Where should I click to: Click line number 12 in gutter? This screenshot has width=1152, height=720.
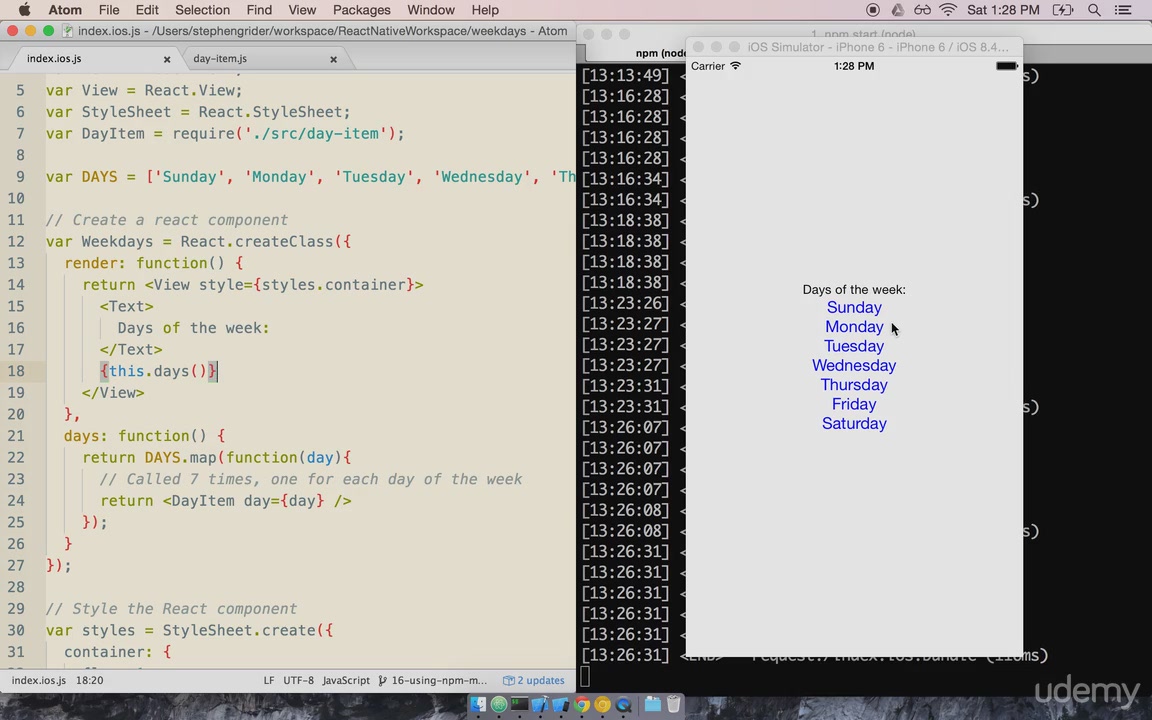point(16,242)
